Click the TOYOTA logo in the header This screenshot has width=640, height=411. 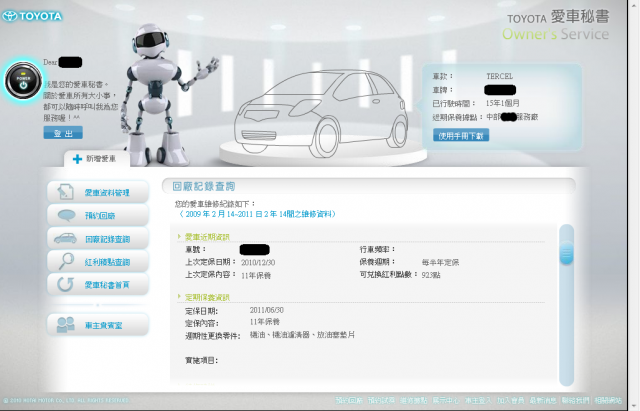32,16
